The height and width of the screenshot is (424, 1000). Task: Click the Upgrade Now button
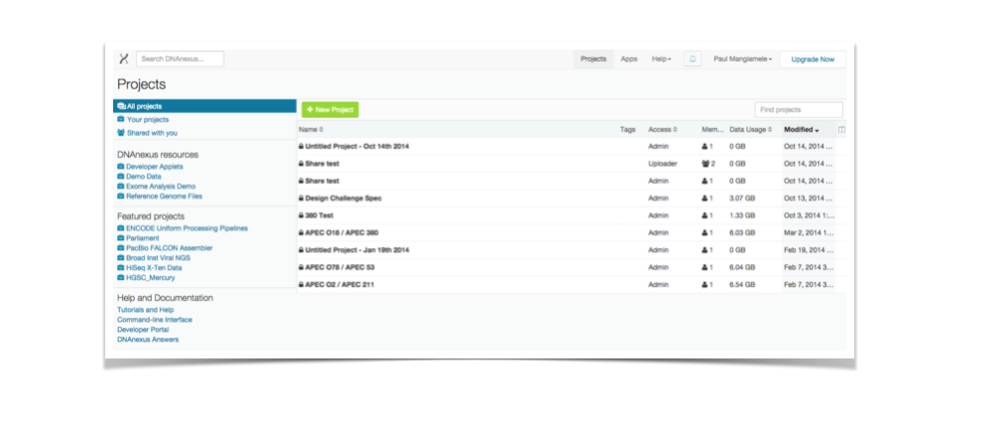(812, 59)
